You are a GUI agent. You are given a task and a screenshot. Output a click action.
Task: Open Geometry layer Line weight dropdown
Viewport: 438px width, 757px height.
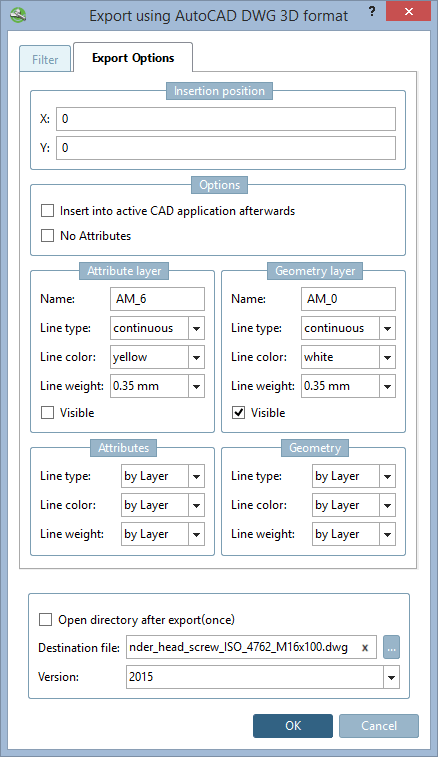348,386
